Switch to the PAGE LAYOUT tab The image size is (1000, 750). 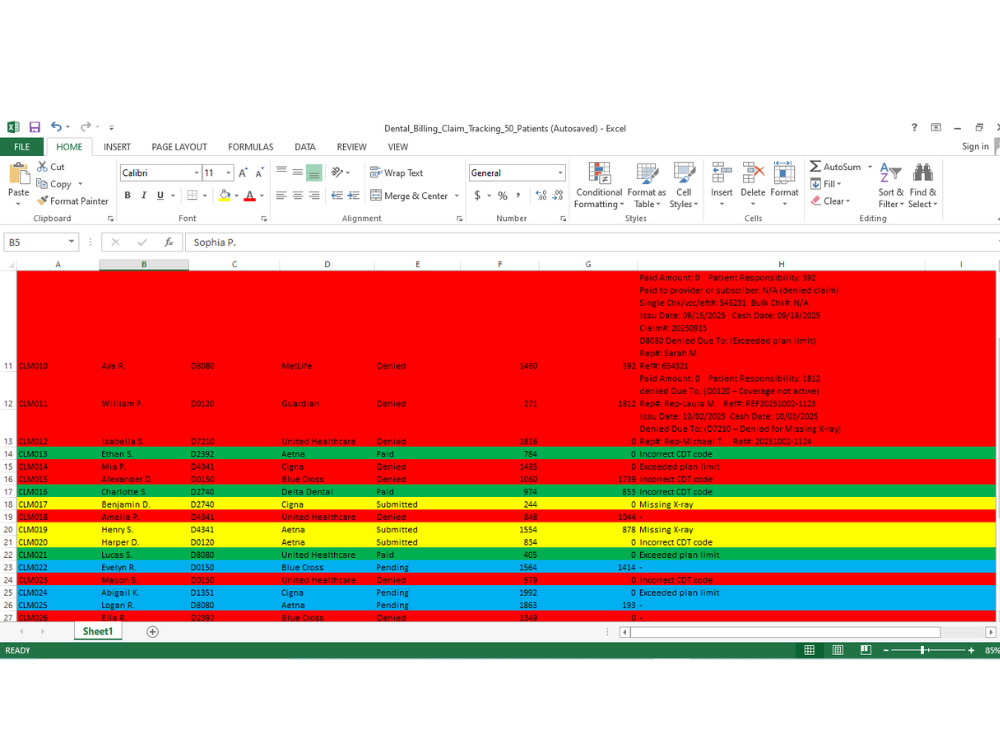pos(179,147)
